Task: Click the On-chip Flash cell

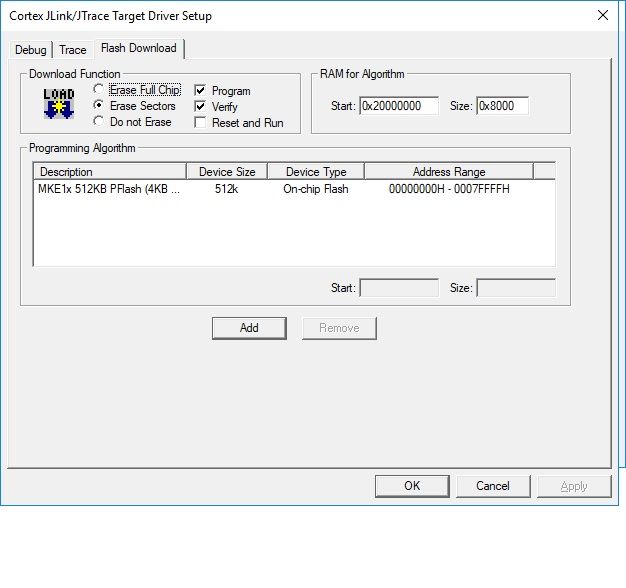Action: [315, 189]
